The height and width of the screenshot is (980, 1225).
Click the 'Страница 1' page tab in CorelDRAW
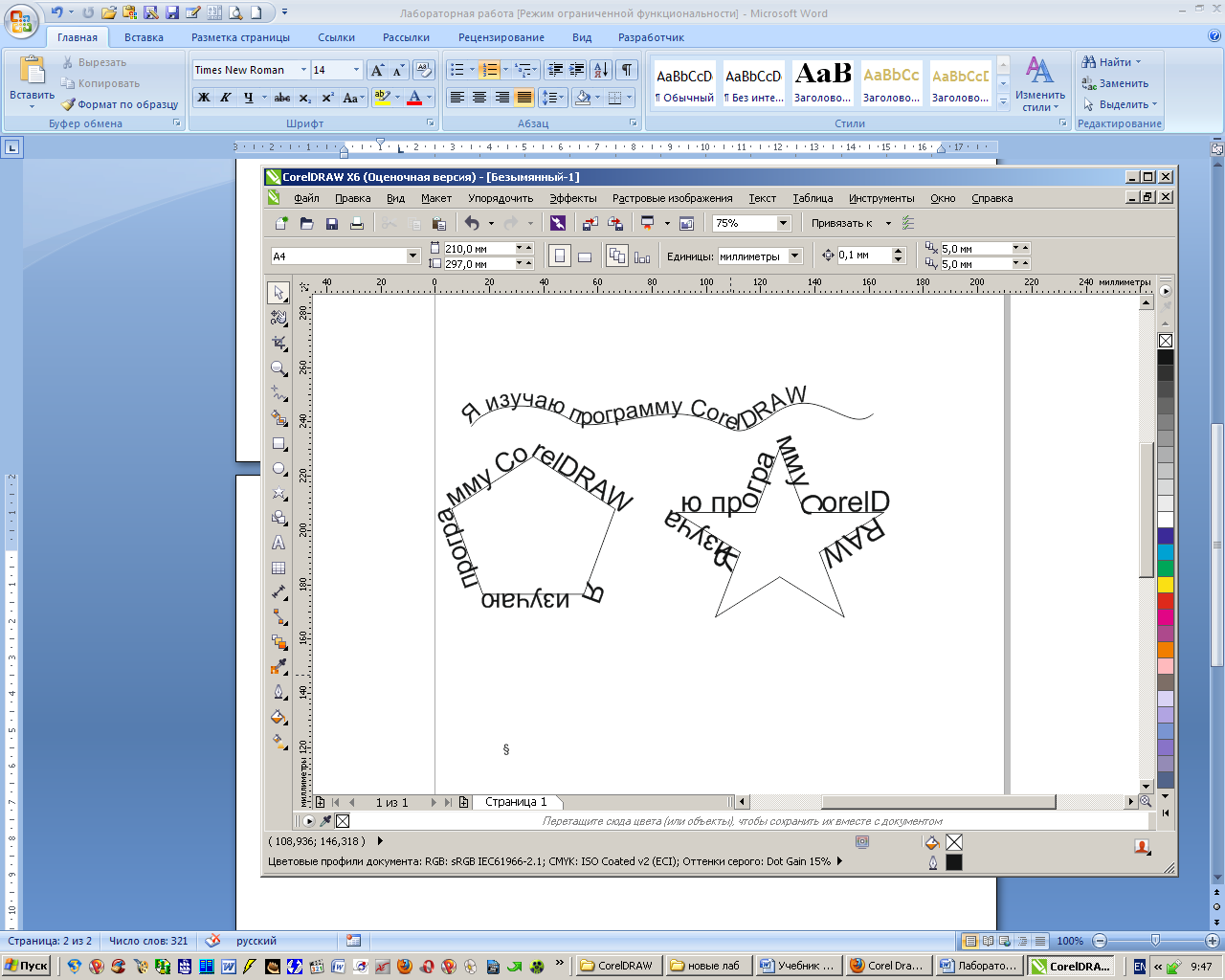point(516,802)
